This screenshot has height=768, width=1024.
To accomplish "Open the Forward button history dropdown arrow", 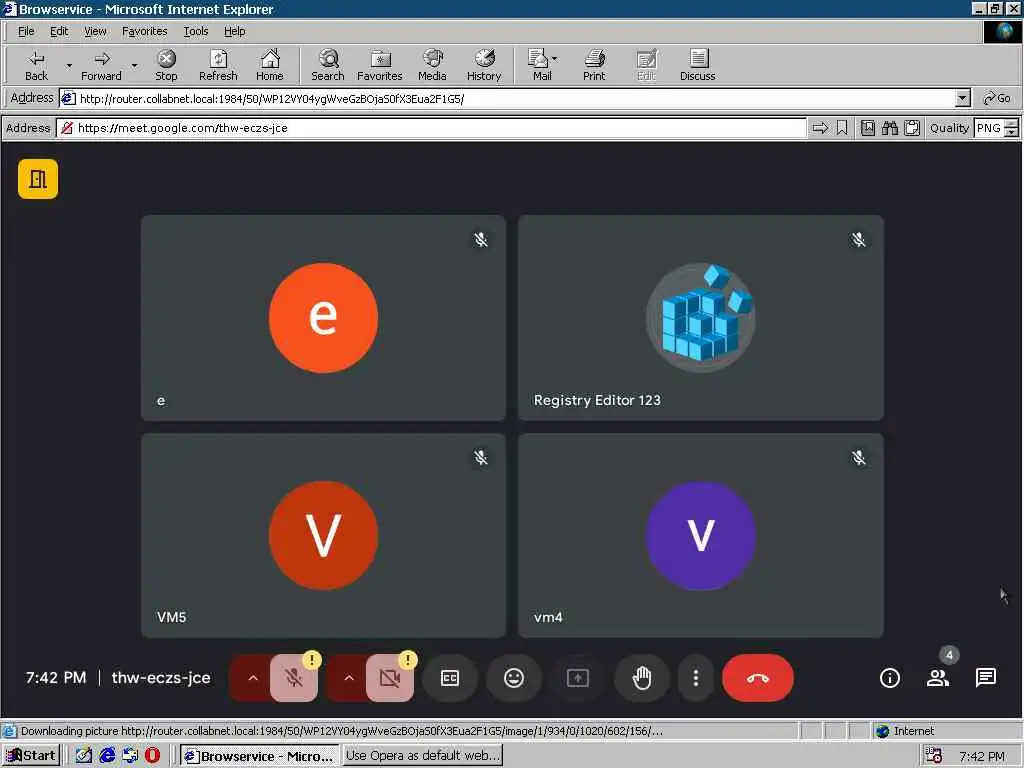I will tap(134, 65).
